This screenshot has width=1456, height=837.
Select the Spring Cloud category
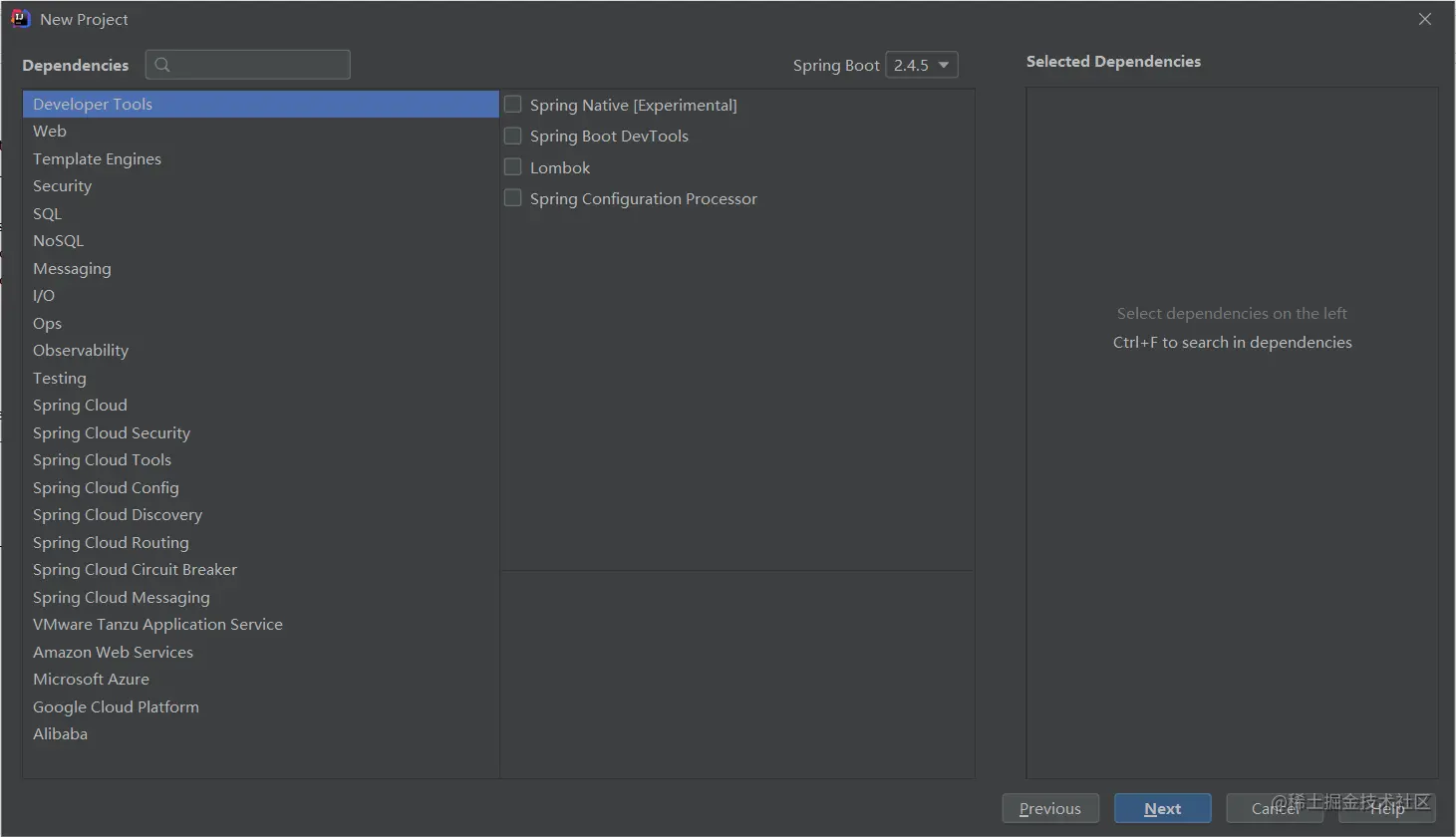tap(261, 406)
